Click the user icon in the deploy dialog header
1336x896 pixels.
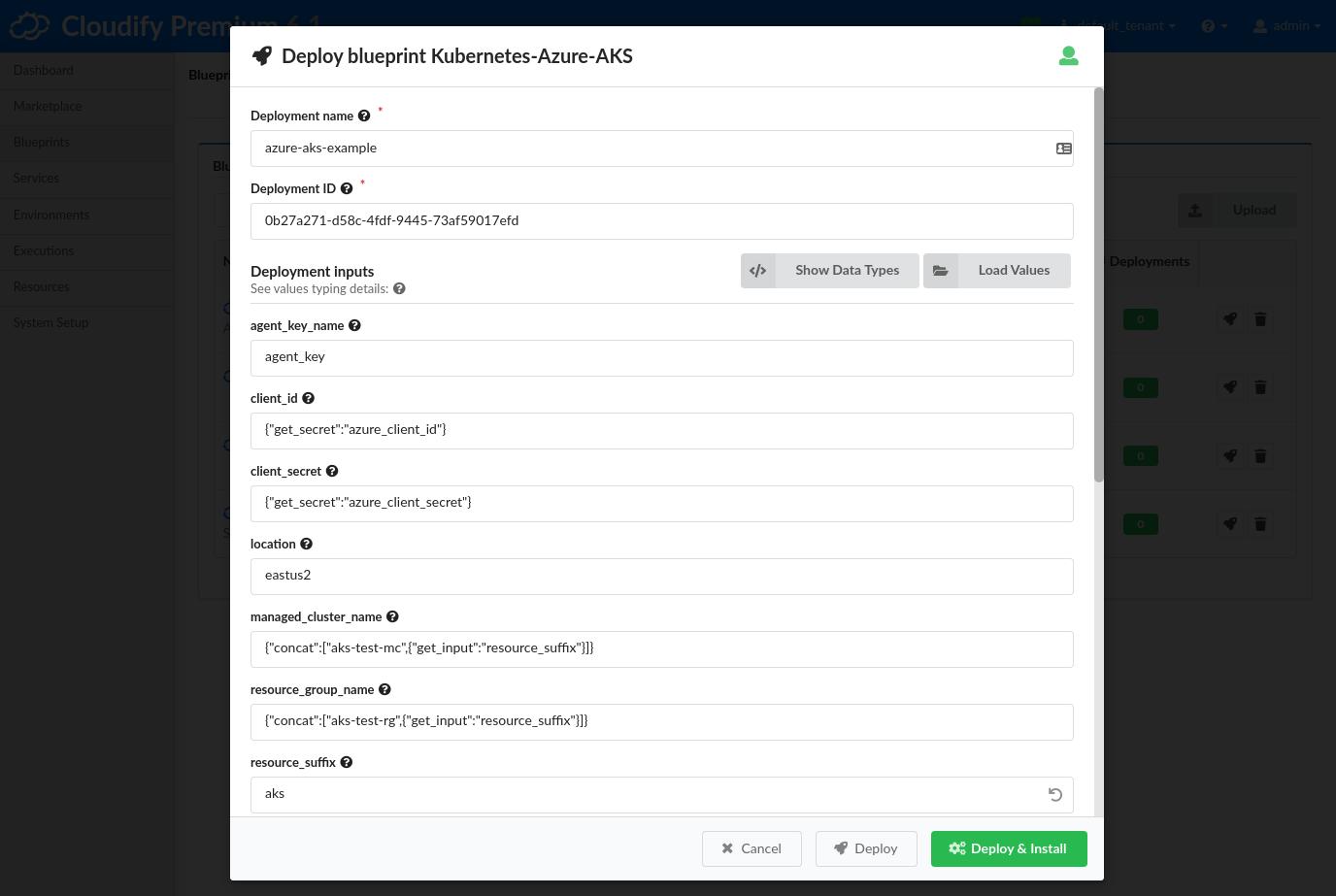pyautogui.click(x=1068, y=55)
